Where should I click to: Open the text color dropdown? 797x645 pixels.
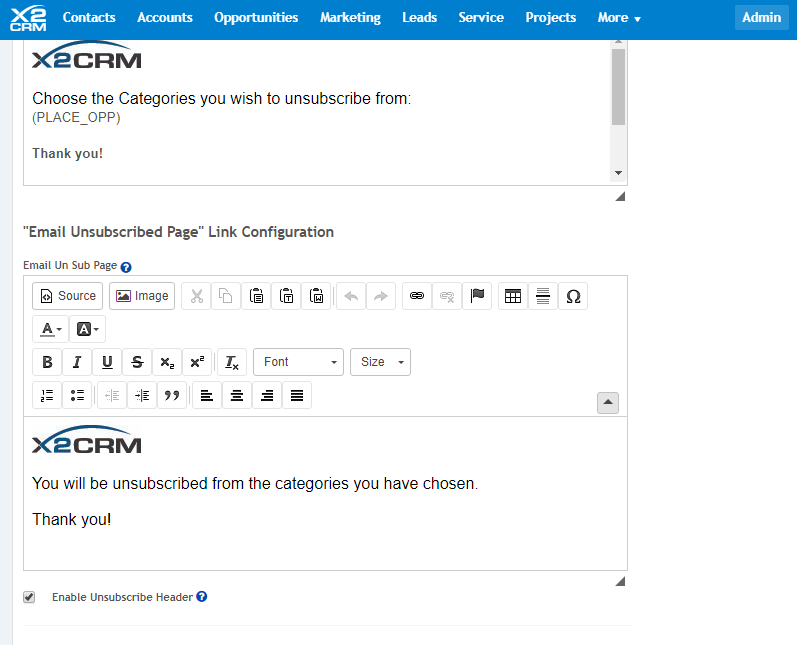(x=50, y=329)
